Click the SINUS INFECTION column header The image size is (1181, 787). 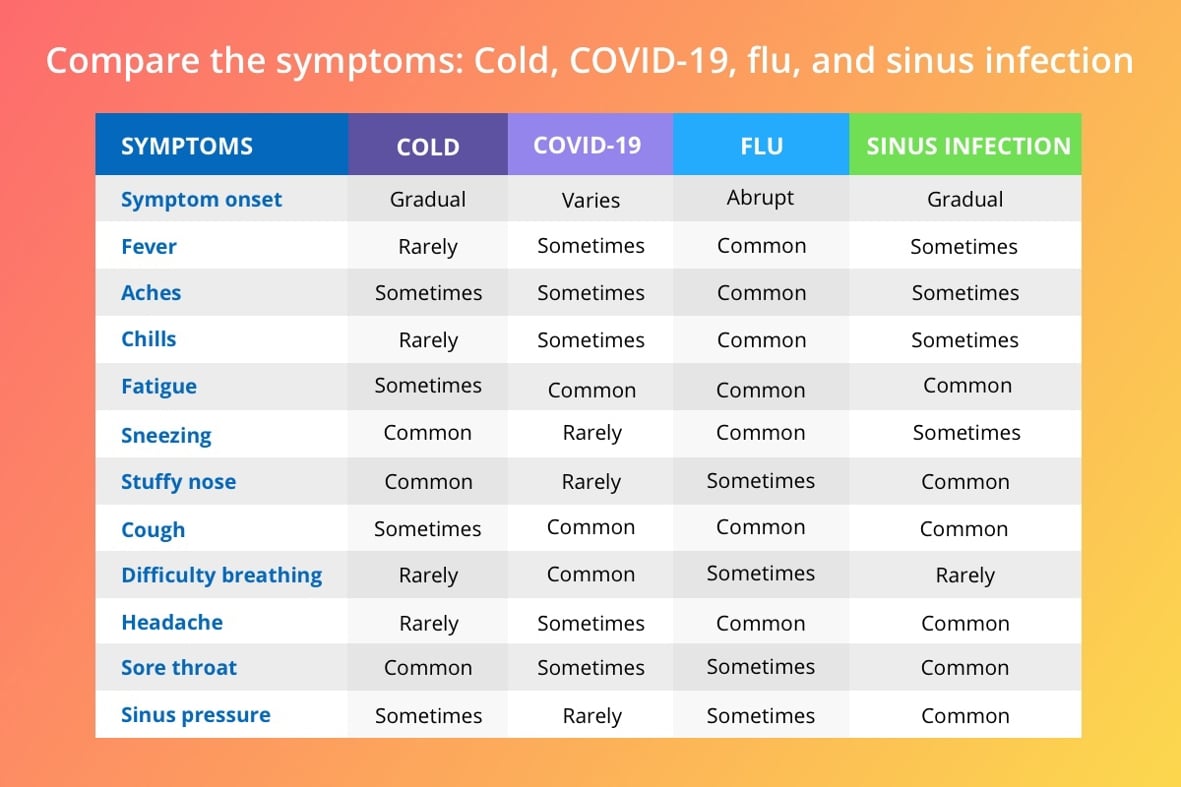[x=966, y=145]
